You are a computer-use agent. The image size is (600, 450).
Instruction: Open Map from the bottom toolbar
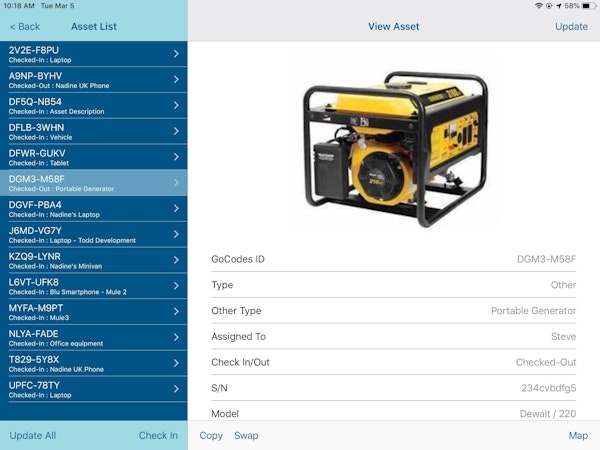[x=578, y=435]
